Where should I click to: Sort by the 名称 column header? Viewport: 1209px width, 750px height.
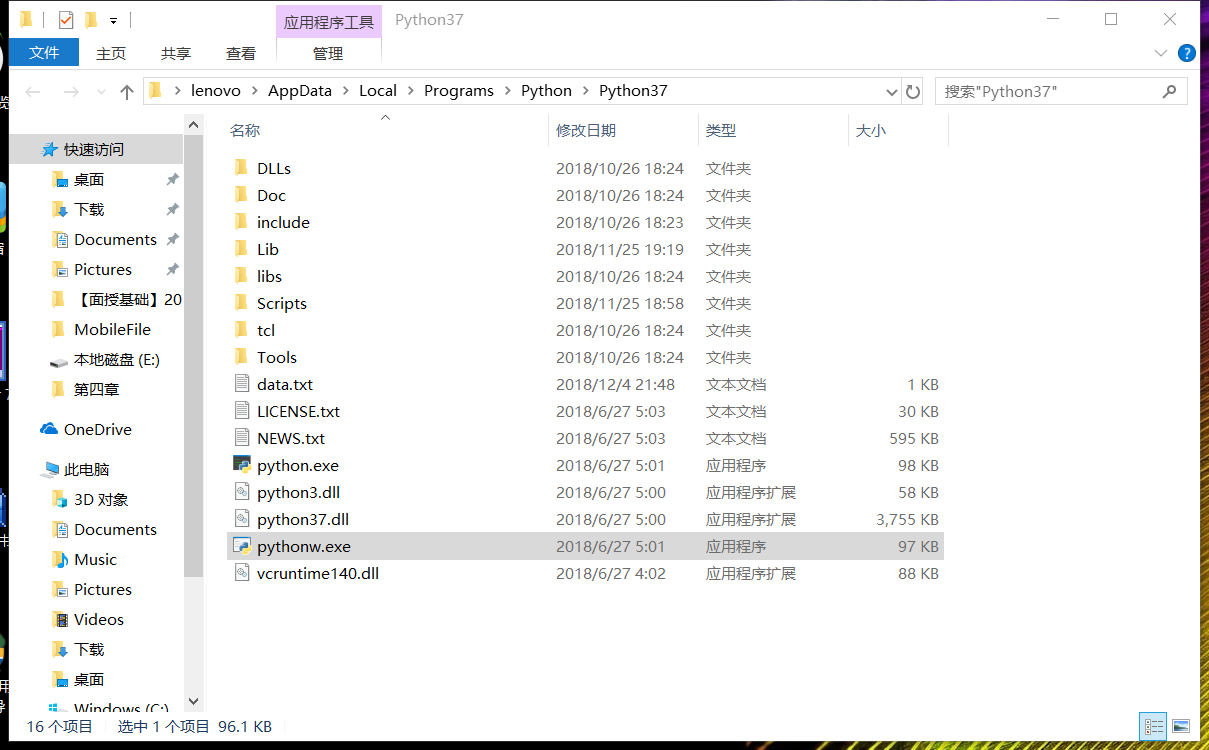pos(245,130)
